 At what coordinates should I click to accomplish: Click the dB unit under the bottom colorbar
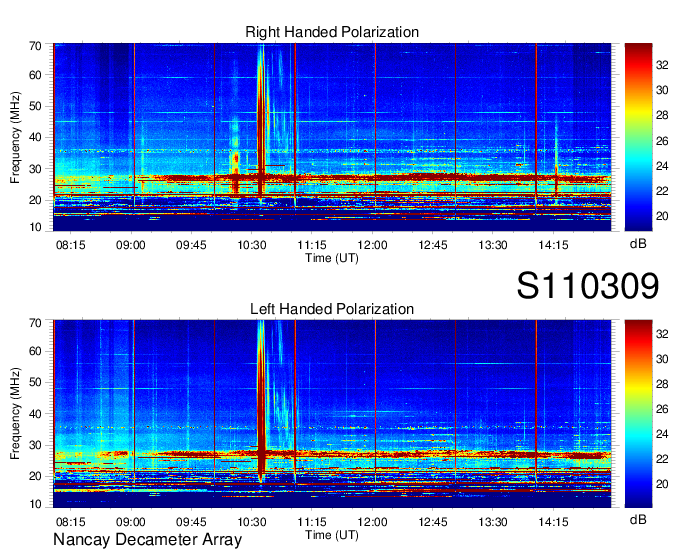[x=638, y=520]
